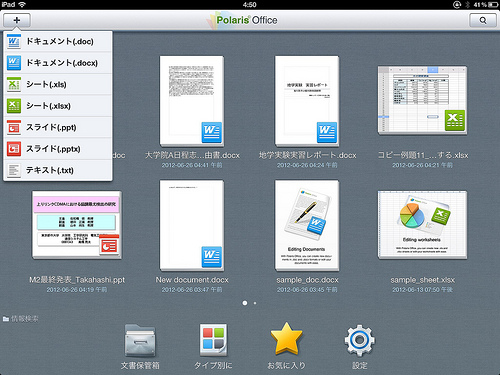The width and height of the screenshot is (500, 375).
Task: Create new ドキュメント(.docx) file
Action: click(x=58, y=63)
